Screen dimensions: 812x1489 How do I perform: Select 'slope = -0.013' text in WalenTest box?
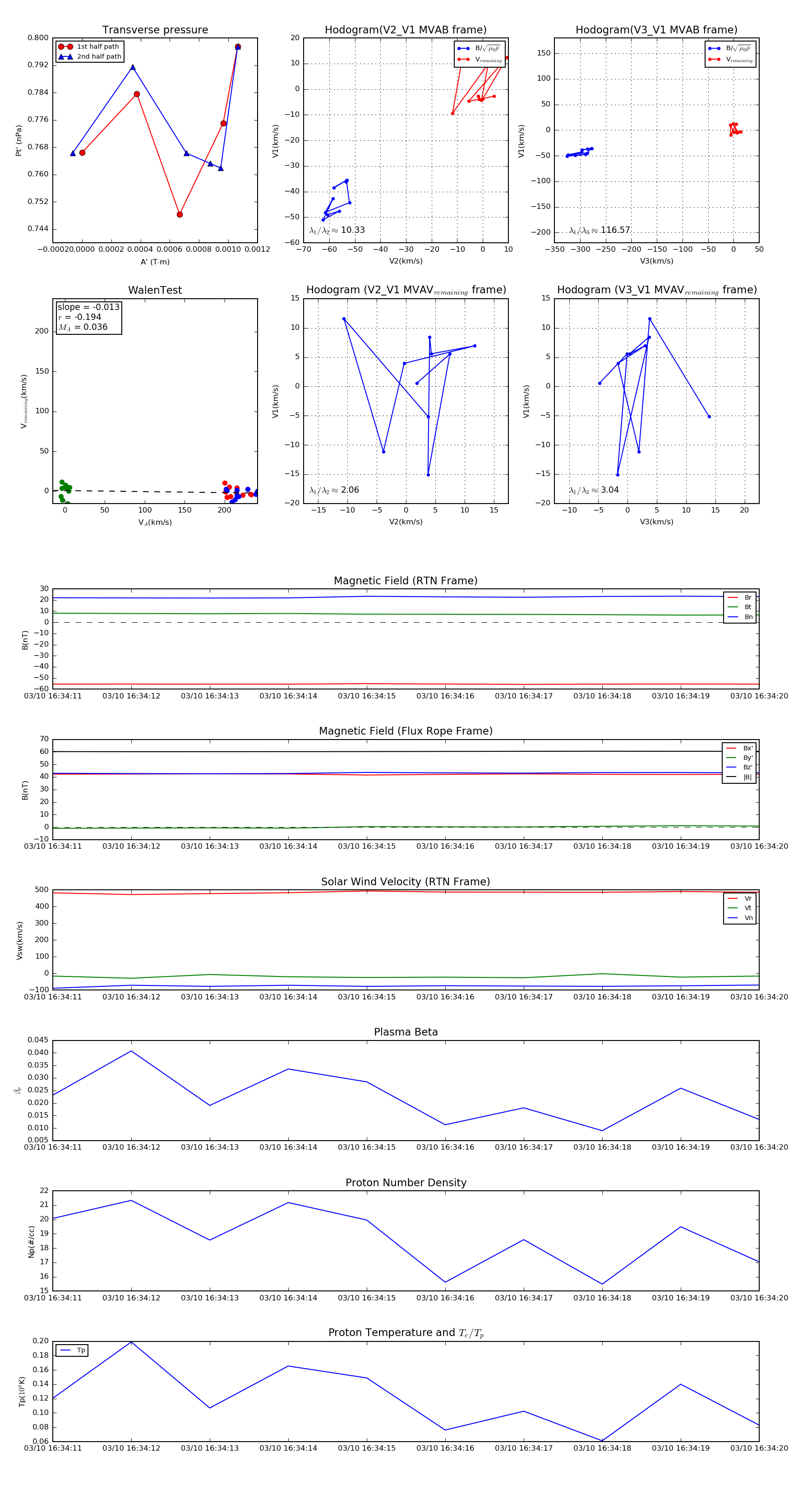(x=88, y=307)
